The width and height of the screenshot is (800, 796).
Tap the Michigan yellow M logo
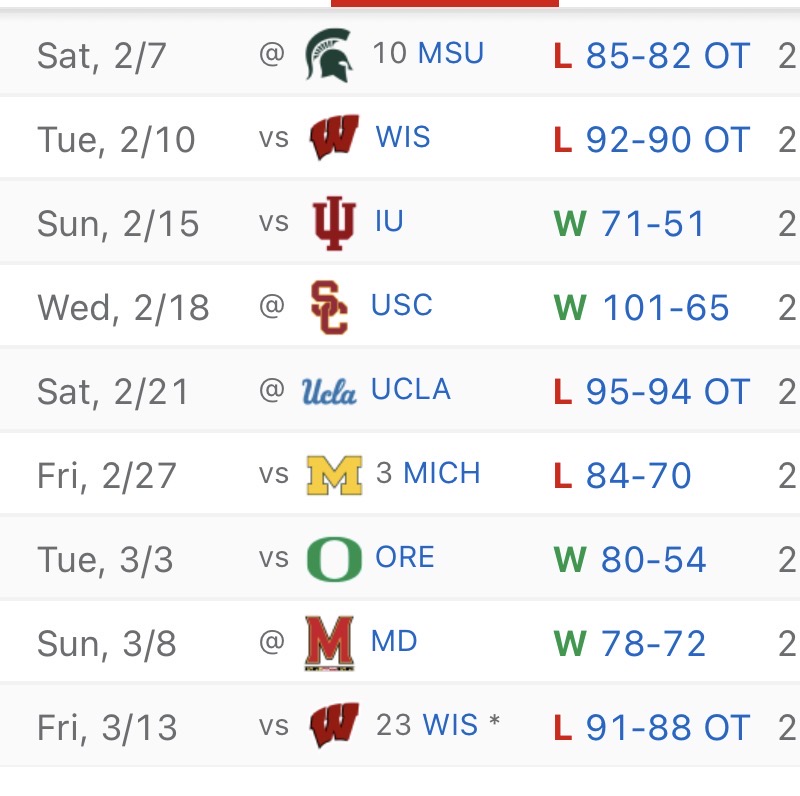[334, 475]
